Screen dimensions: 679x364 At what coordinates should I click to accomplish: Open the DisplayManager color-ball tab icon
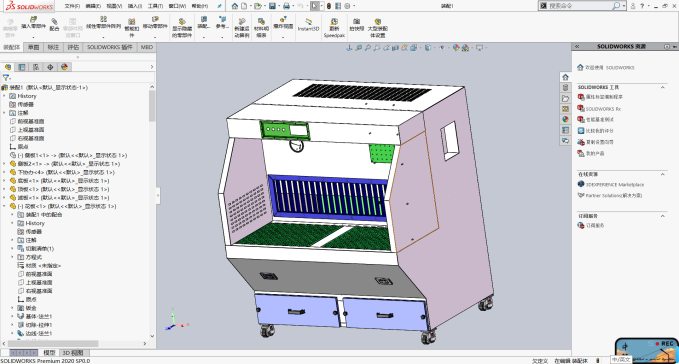(65, 67)
